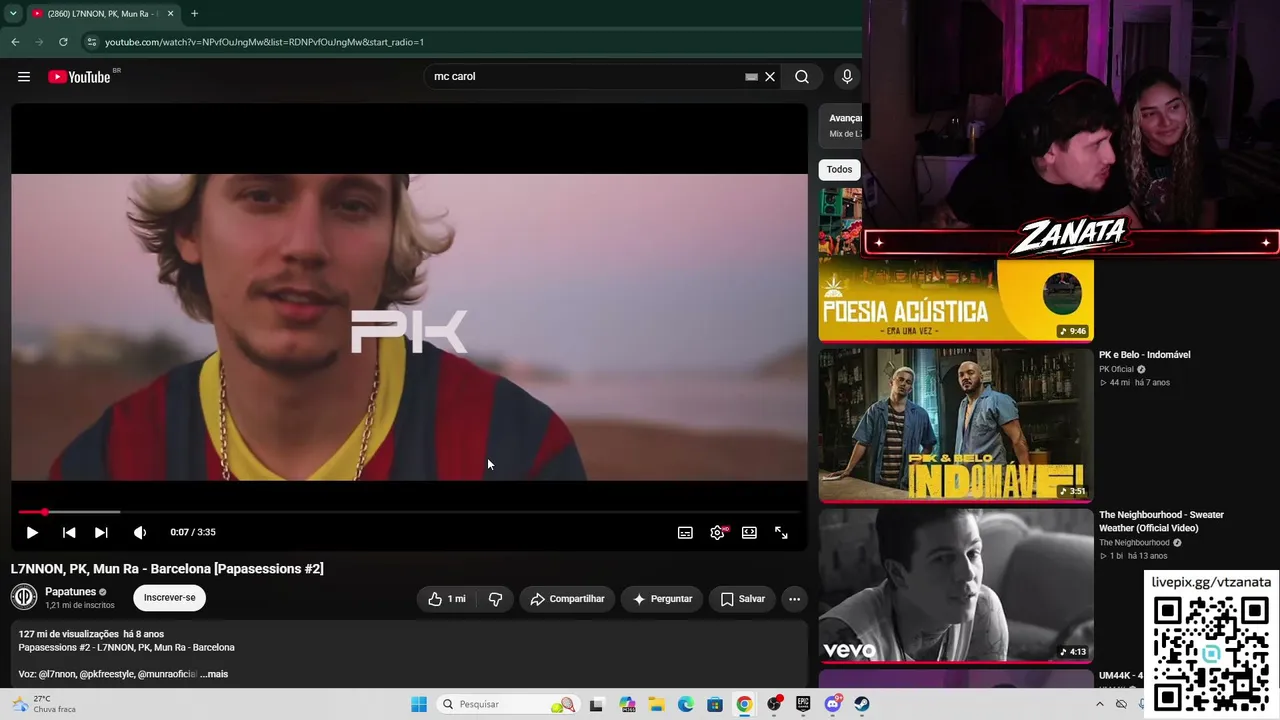Open the Sweater Weather video thumbnail
Screen dimensions: 1280x720
pyautogui.click(x=956, y=585)
